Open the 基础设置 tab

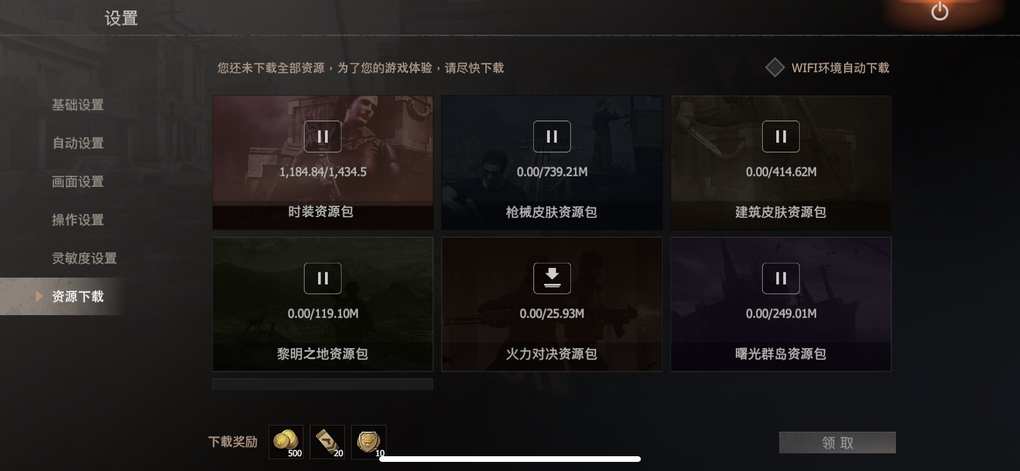pyautogui.click(x=78, y=105)
